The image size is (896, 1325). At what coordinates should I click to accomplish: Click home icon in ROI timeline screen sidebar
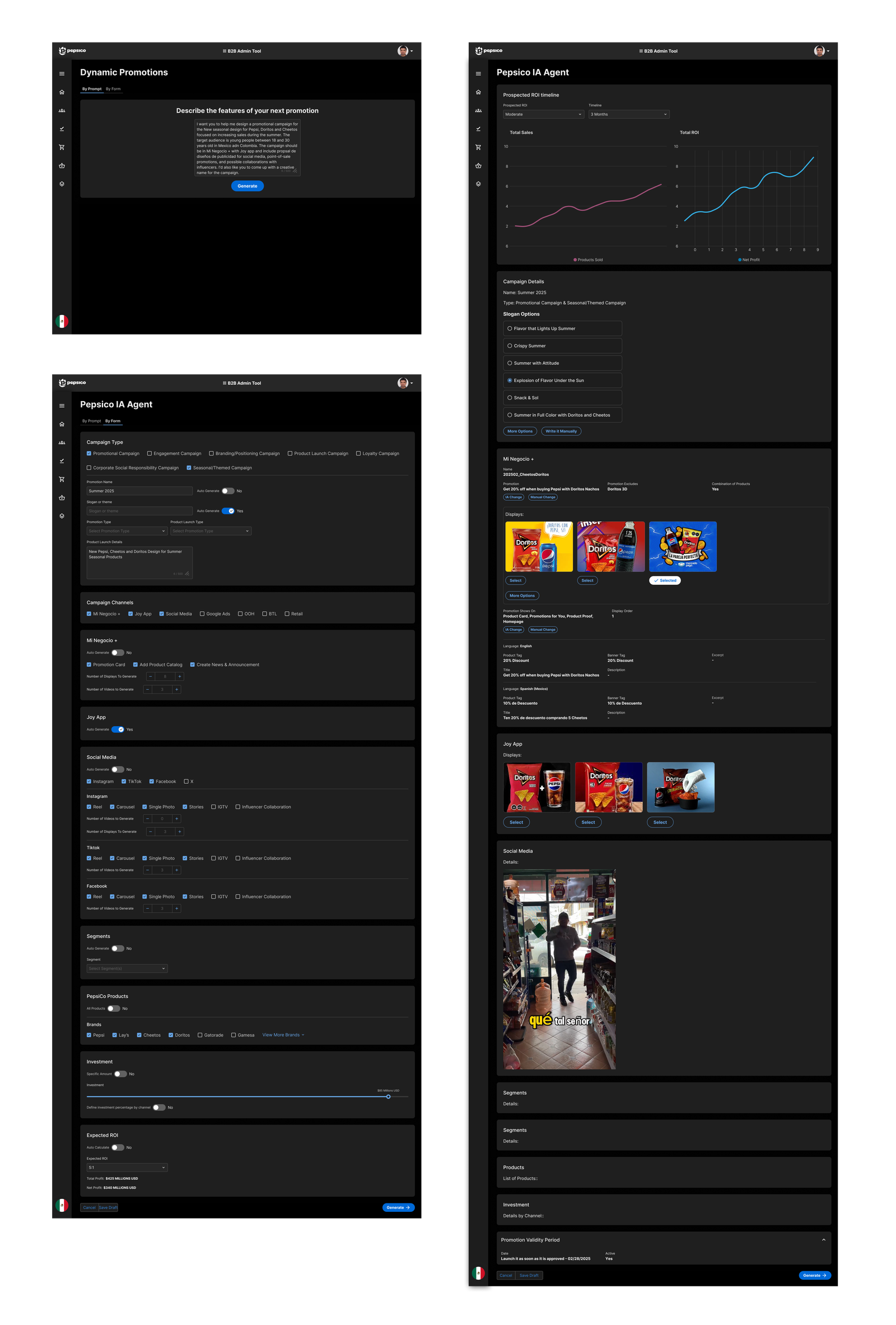[478, 92]
